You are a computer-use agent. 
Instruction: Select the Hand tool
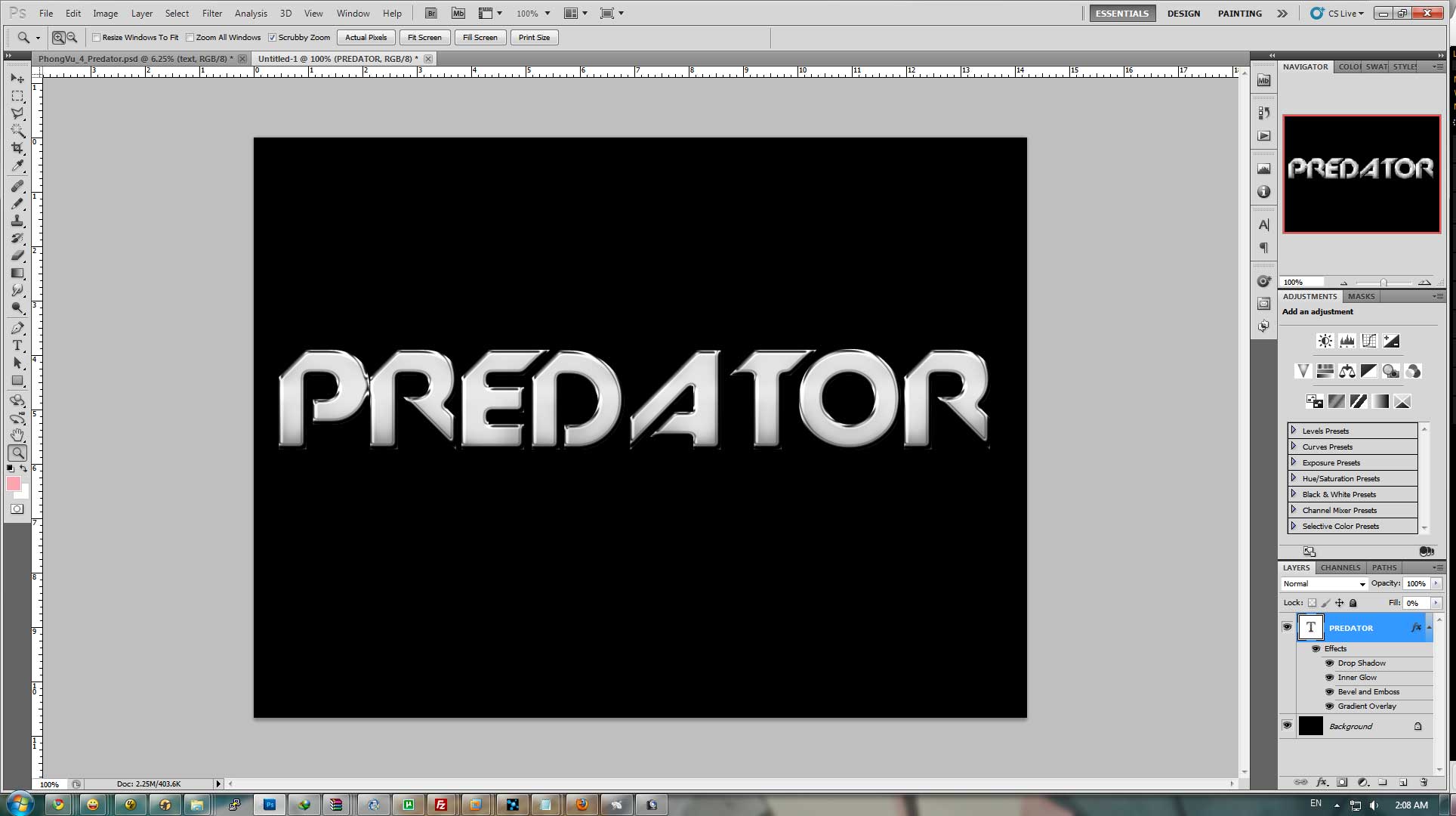(17, 435)
